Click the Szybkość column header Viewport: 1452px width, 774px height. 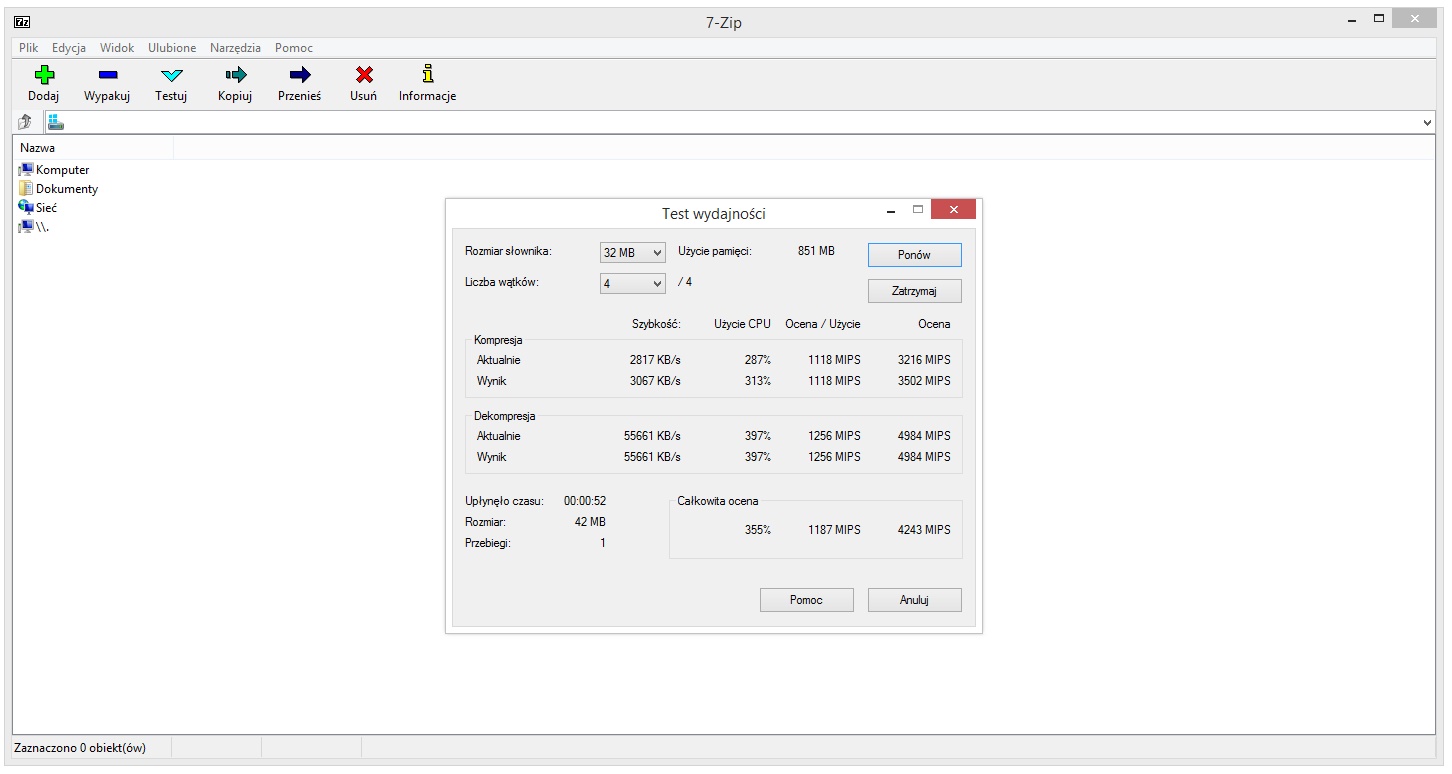click(656, 324)
